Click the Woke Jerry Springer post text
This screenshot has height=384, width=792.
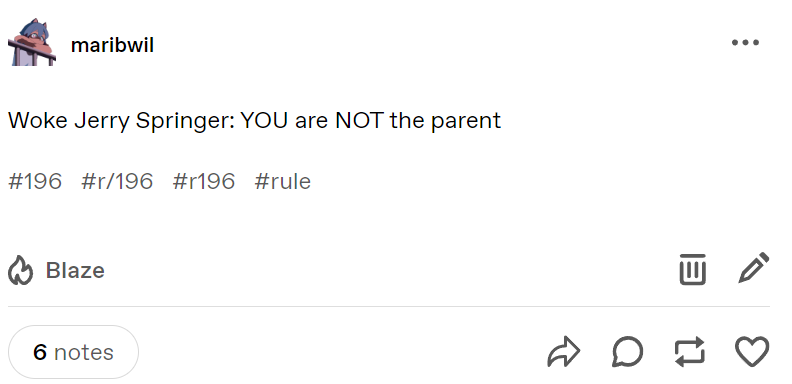click(255, 121)
